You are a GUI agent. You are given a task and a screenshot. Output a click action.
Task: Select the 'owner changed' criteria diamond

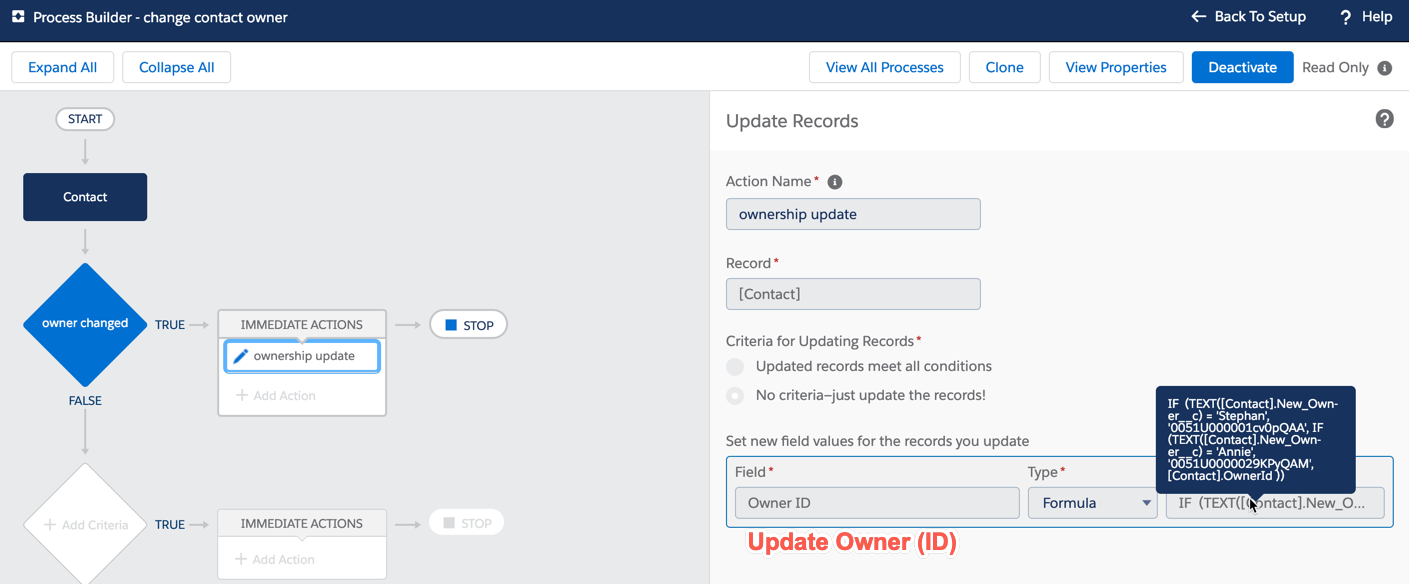tap(85, 324)
